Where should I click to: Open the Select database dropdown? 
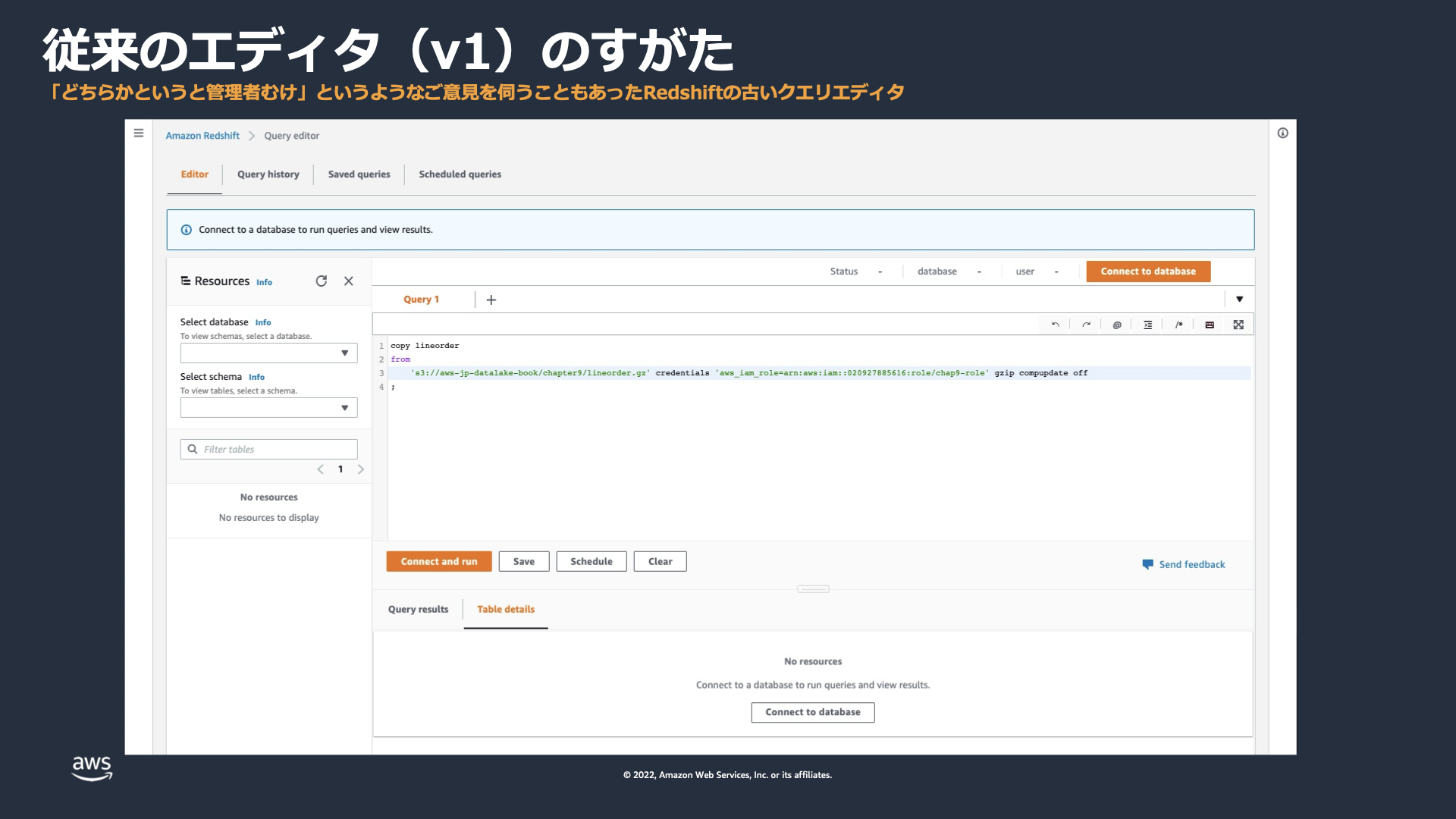[268, 353]
